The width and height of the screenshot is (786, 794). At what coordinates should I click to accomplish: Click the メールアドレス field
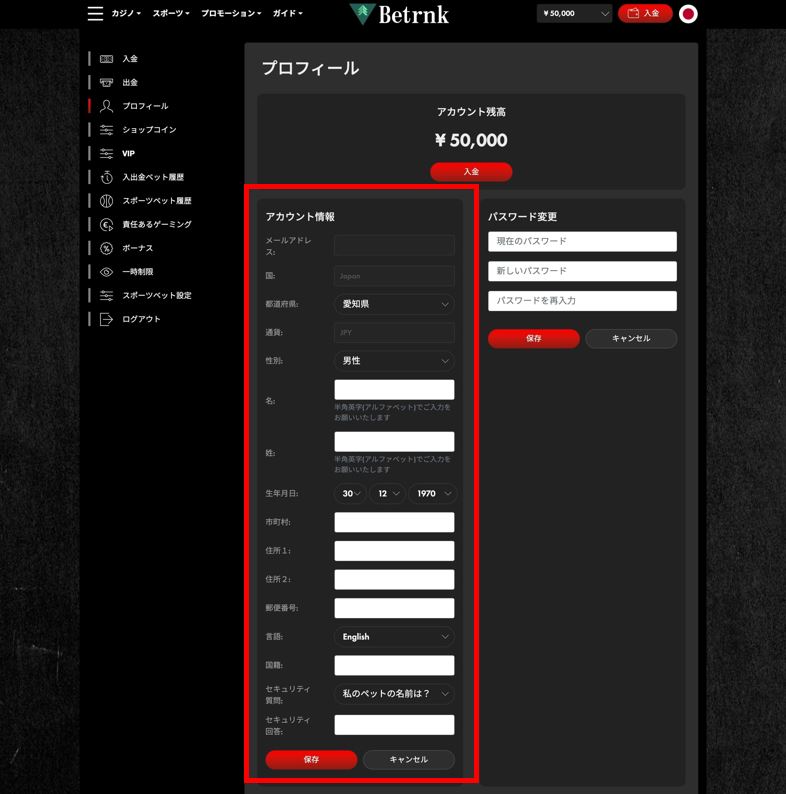(x=394, y=246)
